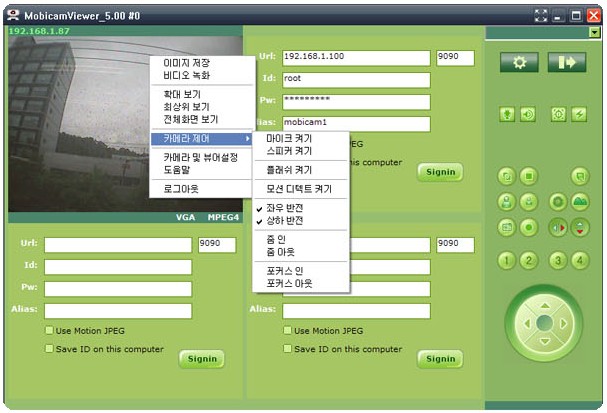This screenshot has height=413, width=607.
Task: Open 도움말 from the context menu
Action: [x=201, y=170]
